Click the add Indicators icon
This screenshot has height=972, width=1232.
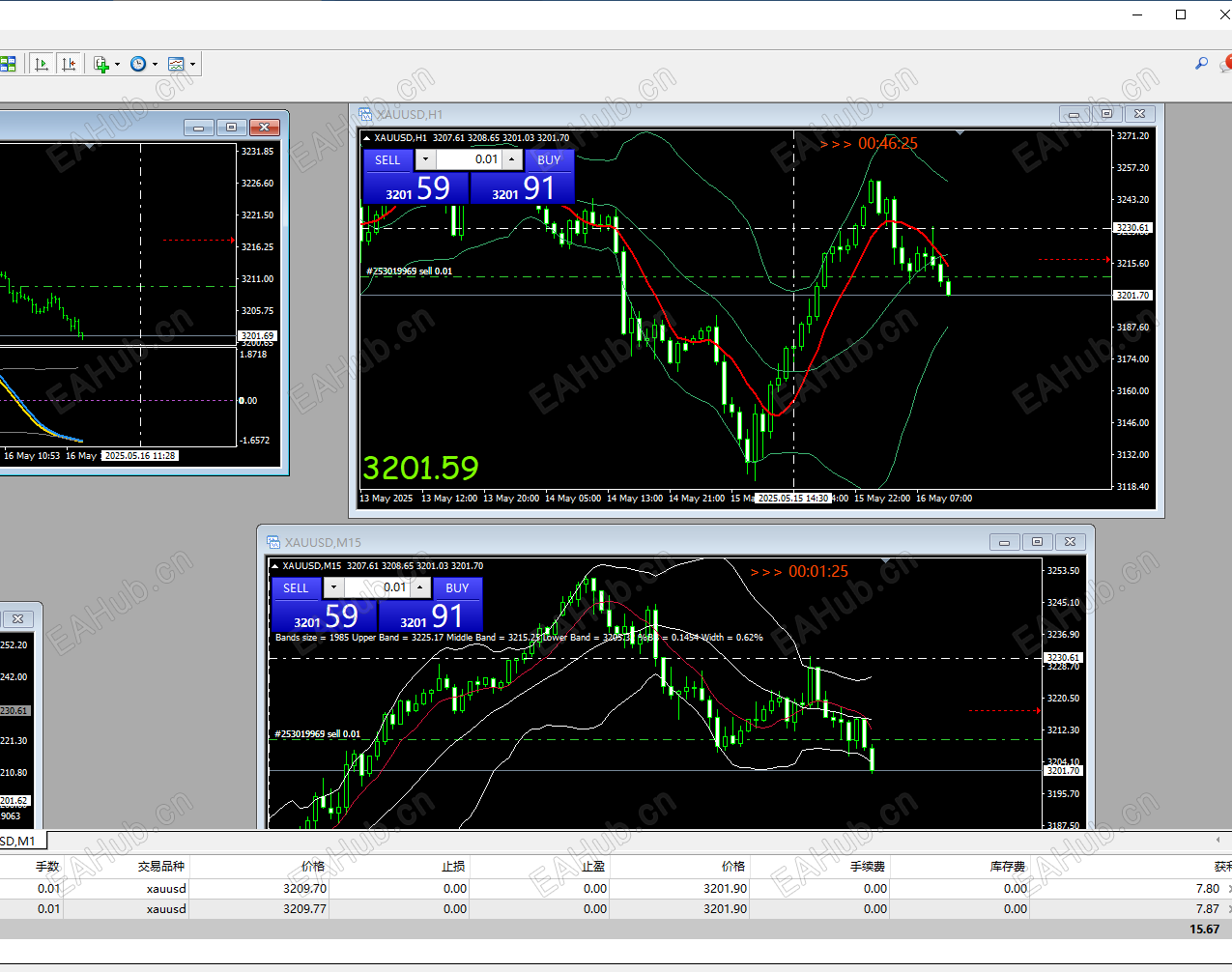coord(101,64)
